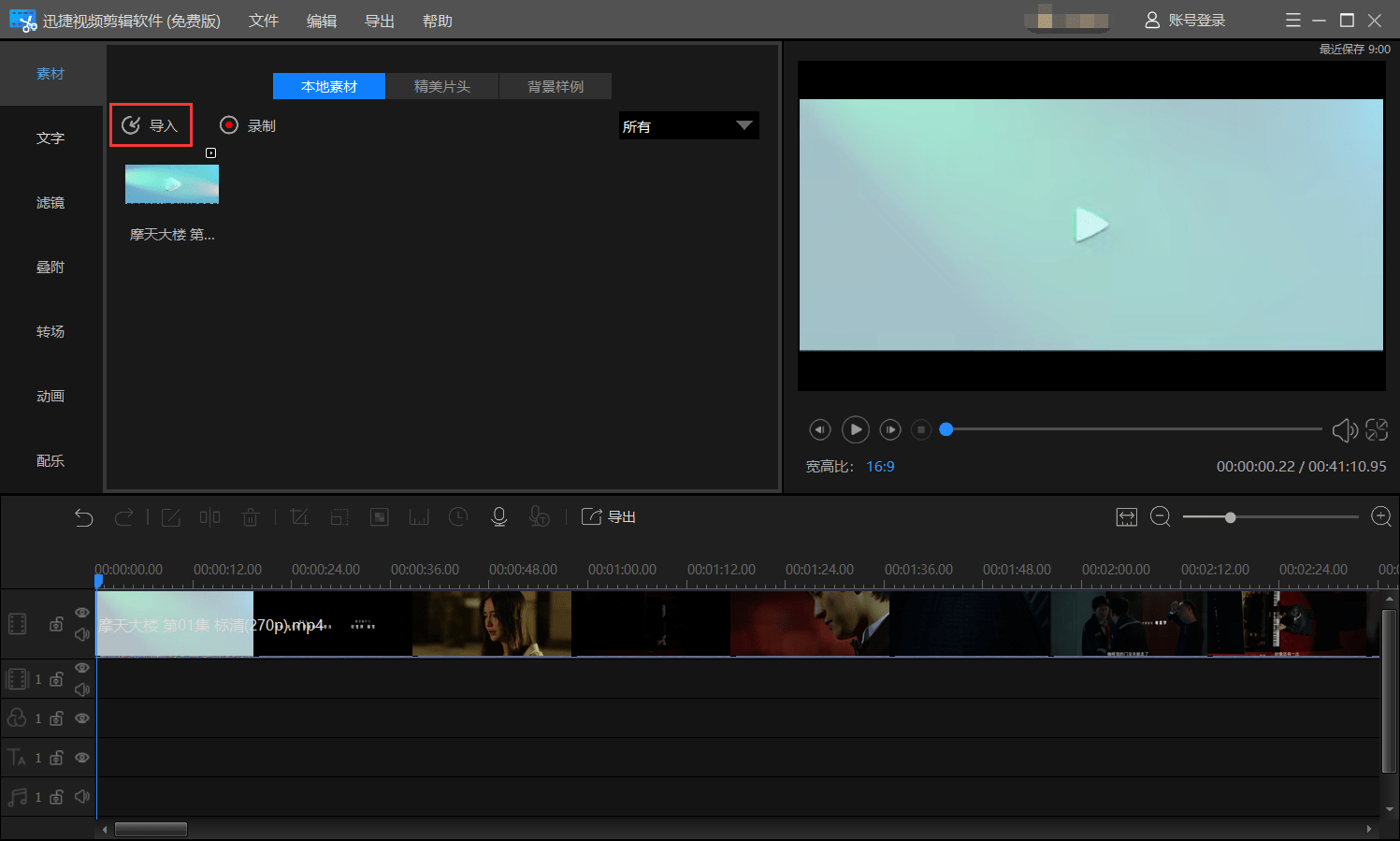
Task: Hide the text track 1
Action: click(x=82, y=758)
